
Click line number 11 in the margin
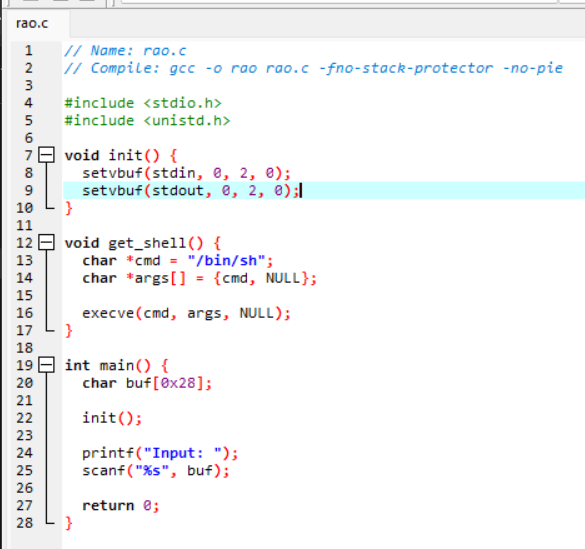25,225
